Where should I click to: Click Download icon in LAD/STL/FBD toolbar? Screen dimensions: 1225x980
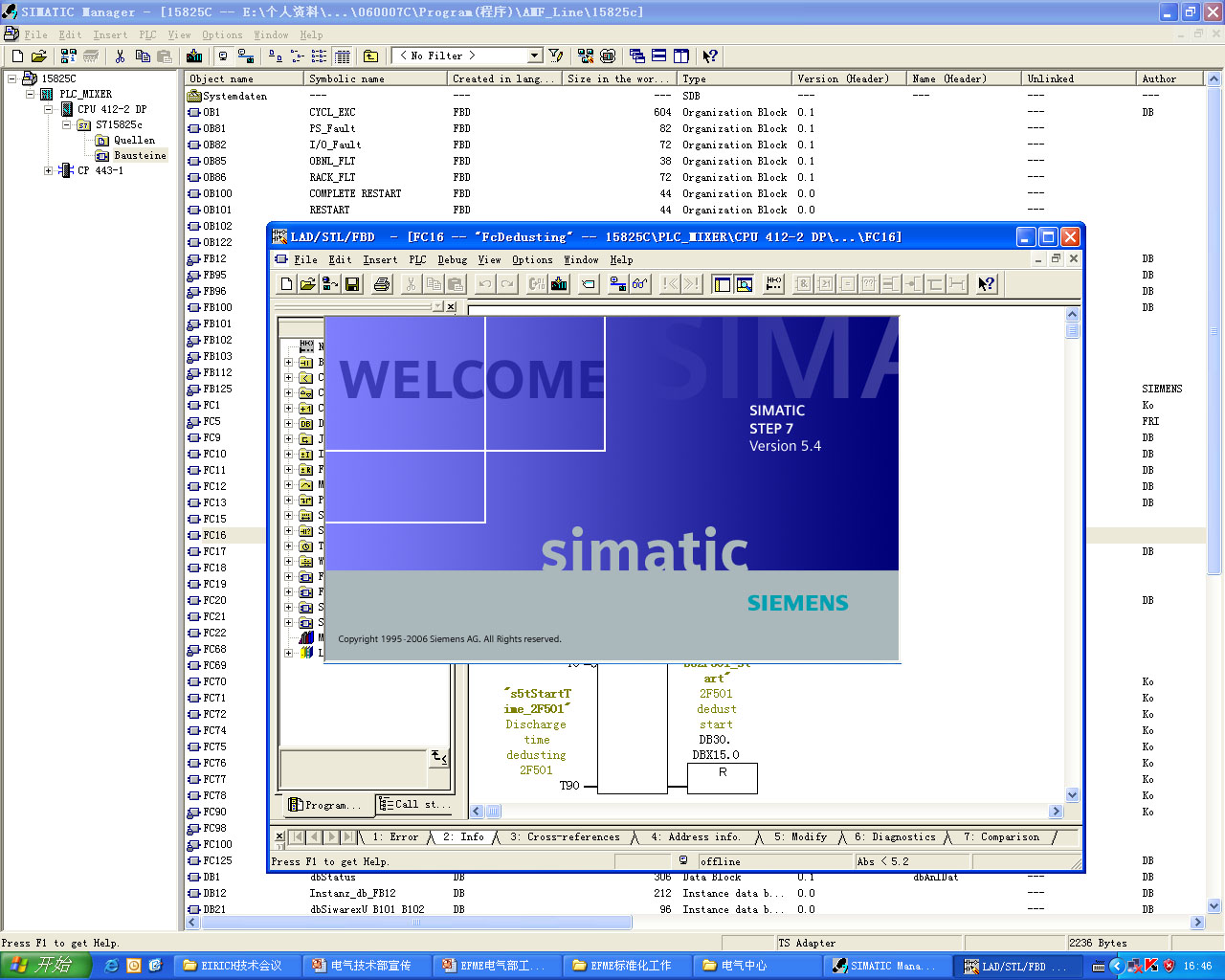[x=560, y=284]
